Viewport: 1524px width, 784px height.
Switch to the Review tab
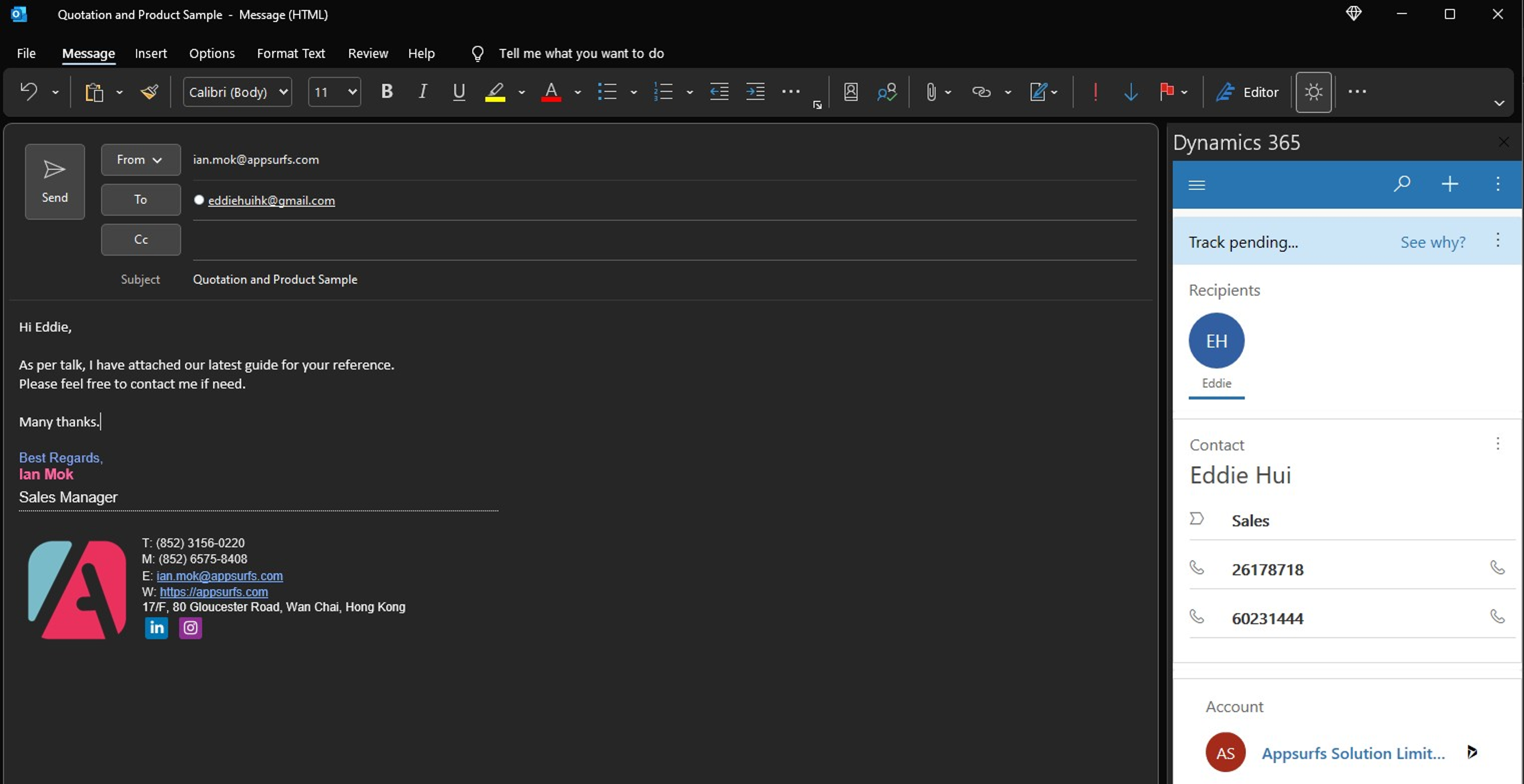coord(368,53)
